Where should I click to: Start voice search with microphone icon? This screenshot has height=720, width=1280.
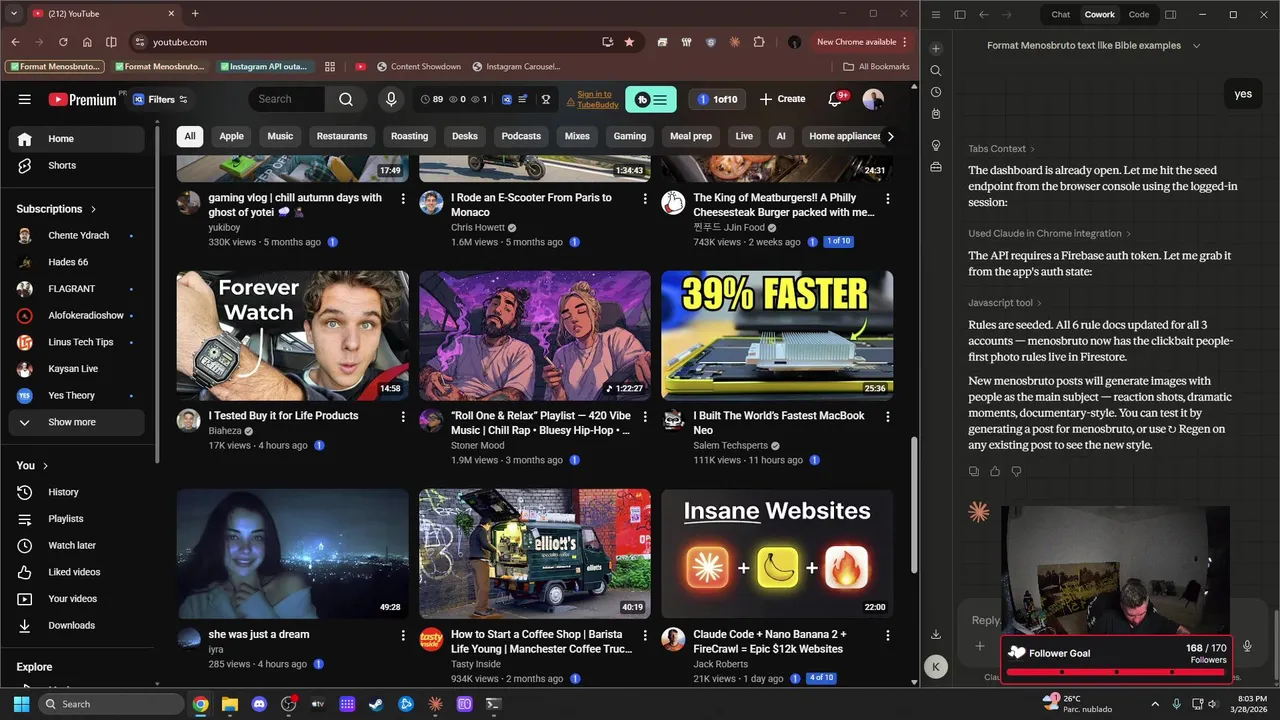pos(391,99)
